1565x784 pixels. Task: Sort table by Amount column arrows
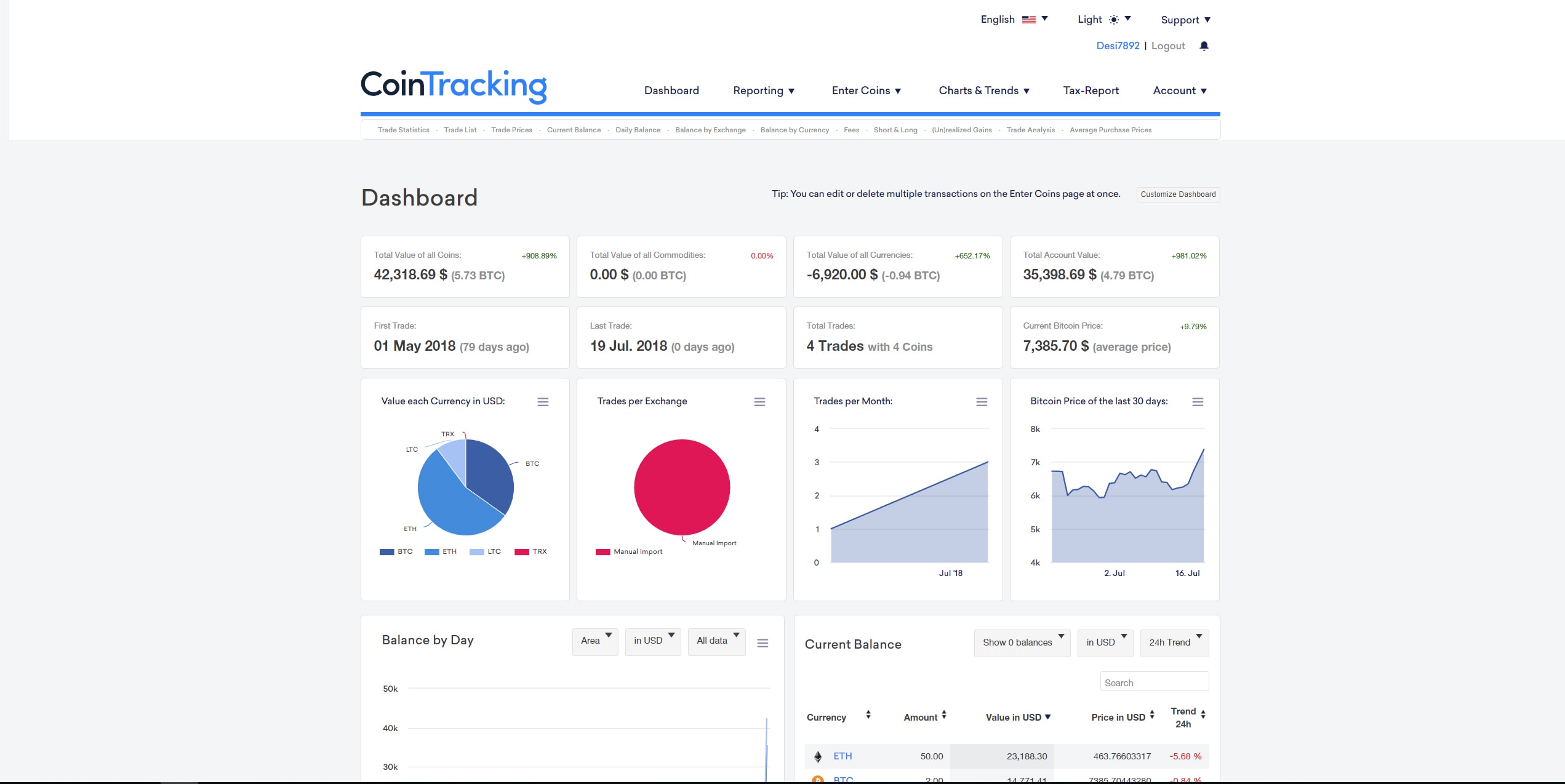click(943, 714)
